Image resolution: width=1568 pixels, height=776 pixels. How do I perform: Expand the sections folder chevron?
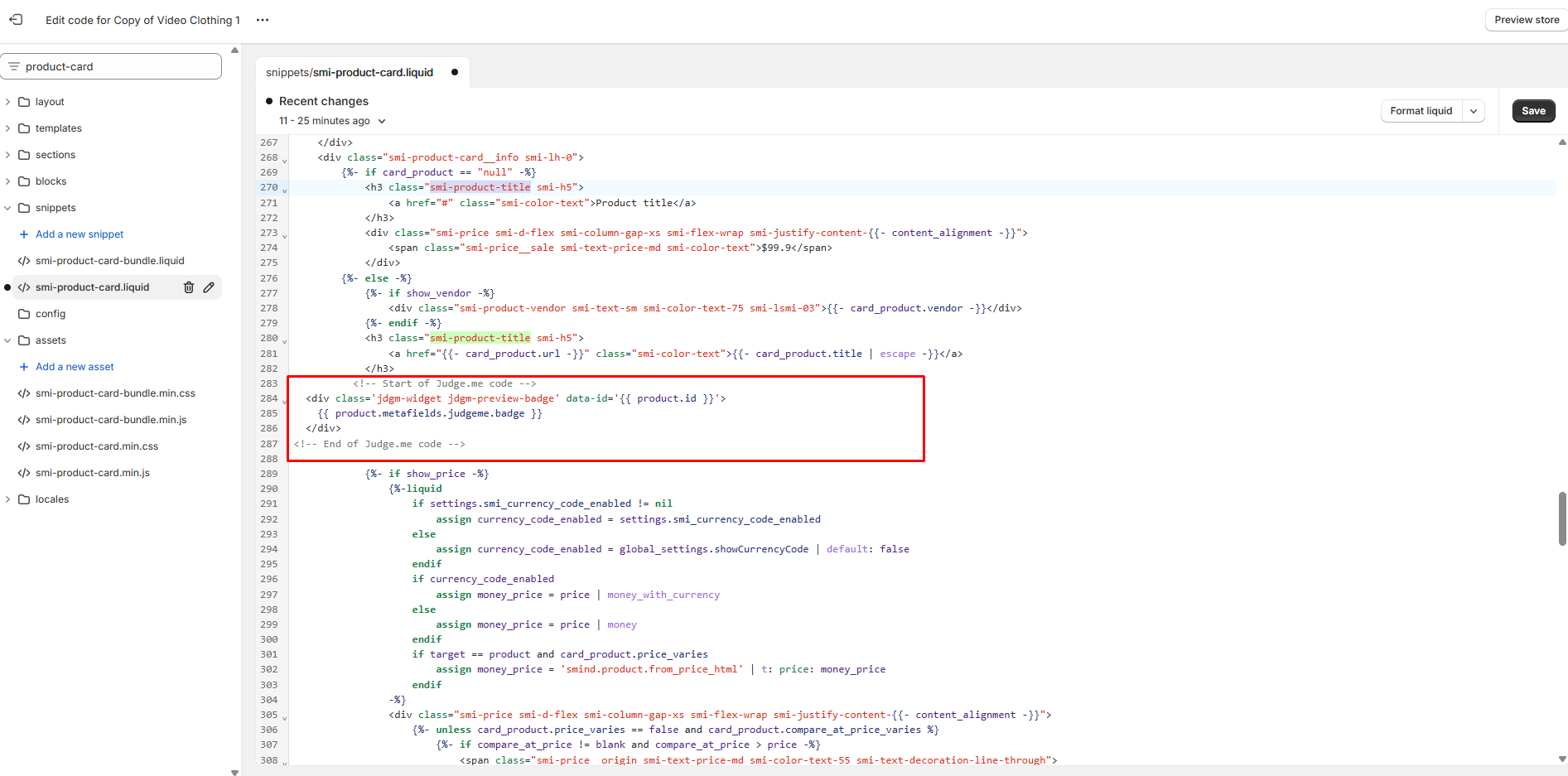tap(7, 155)
